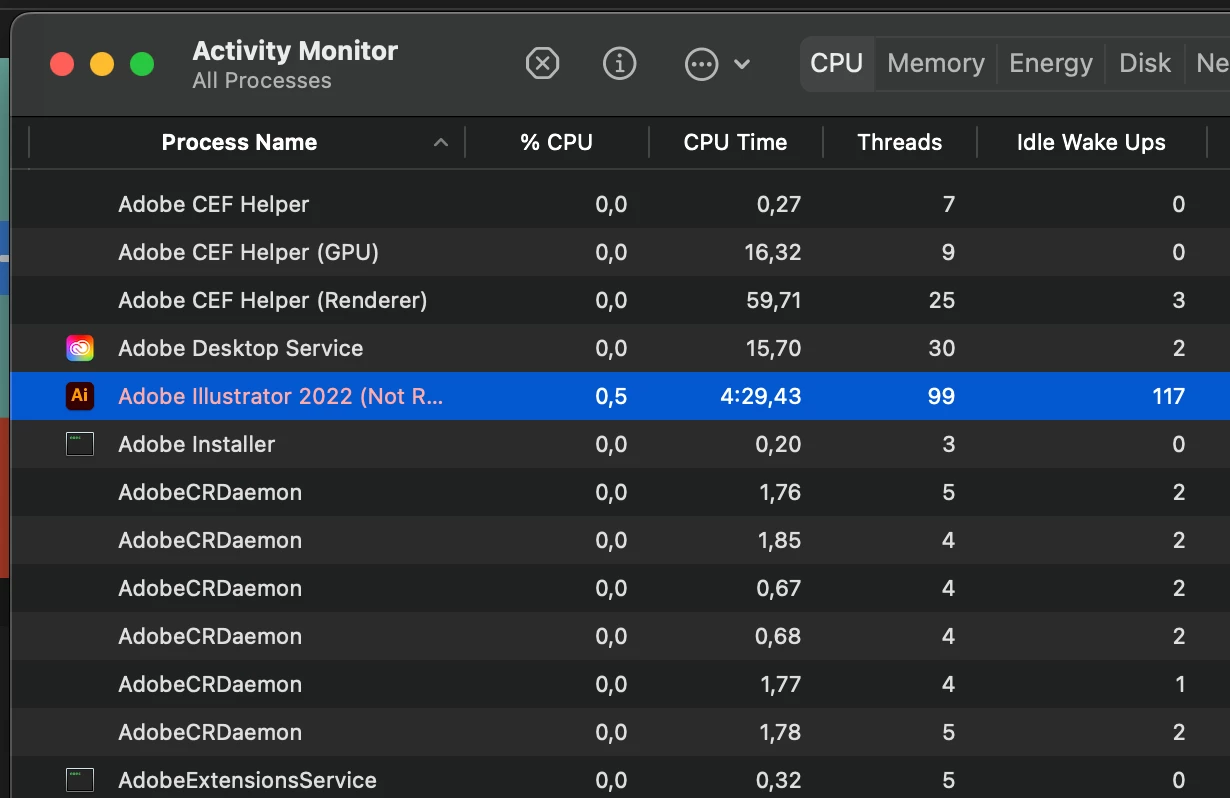Click the 4:29,43 CPU time value
This screenshot has width=1230, height=798.
[x=760, y=396]
